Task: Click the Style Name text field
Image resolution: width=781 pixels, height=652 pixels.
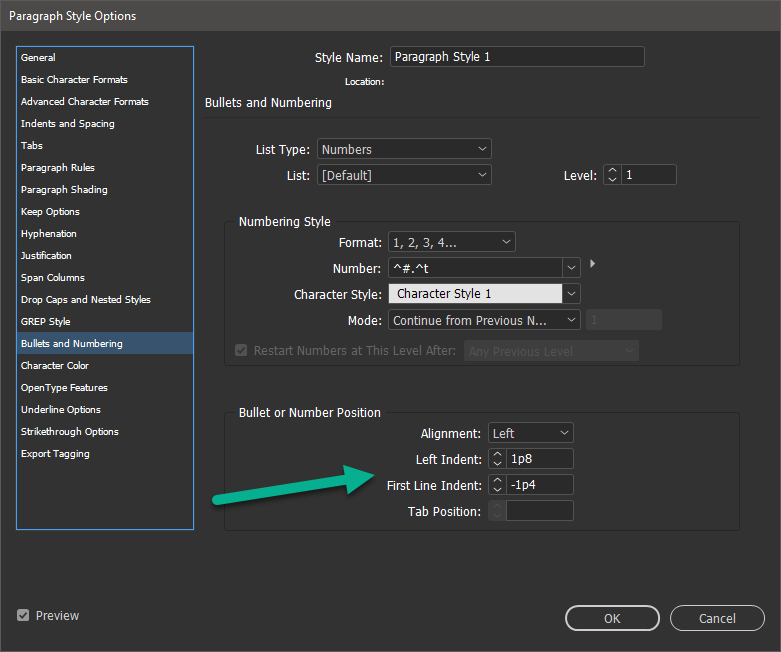Action: click(517, 57)
